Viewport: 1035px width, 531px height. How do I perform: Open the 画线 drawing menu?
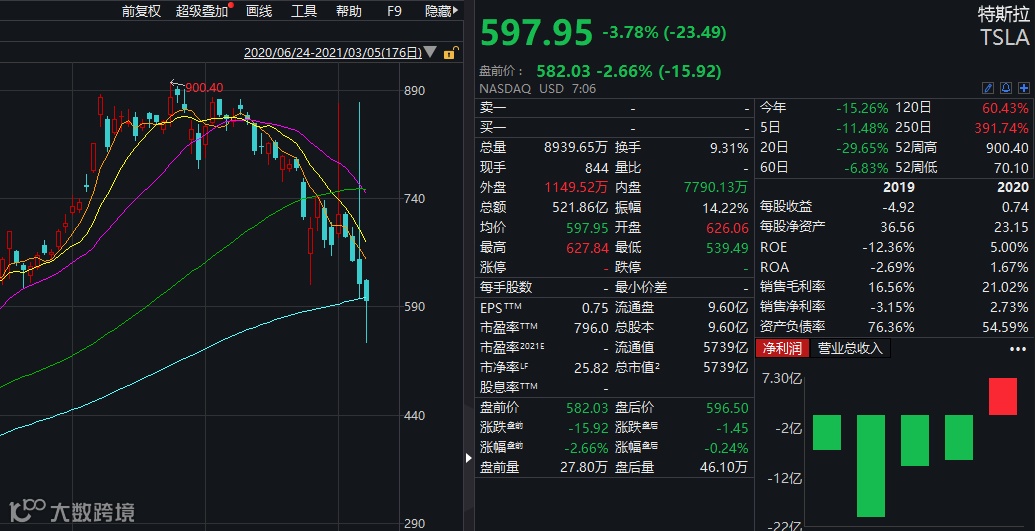point(259,11)
